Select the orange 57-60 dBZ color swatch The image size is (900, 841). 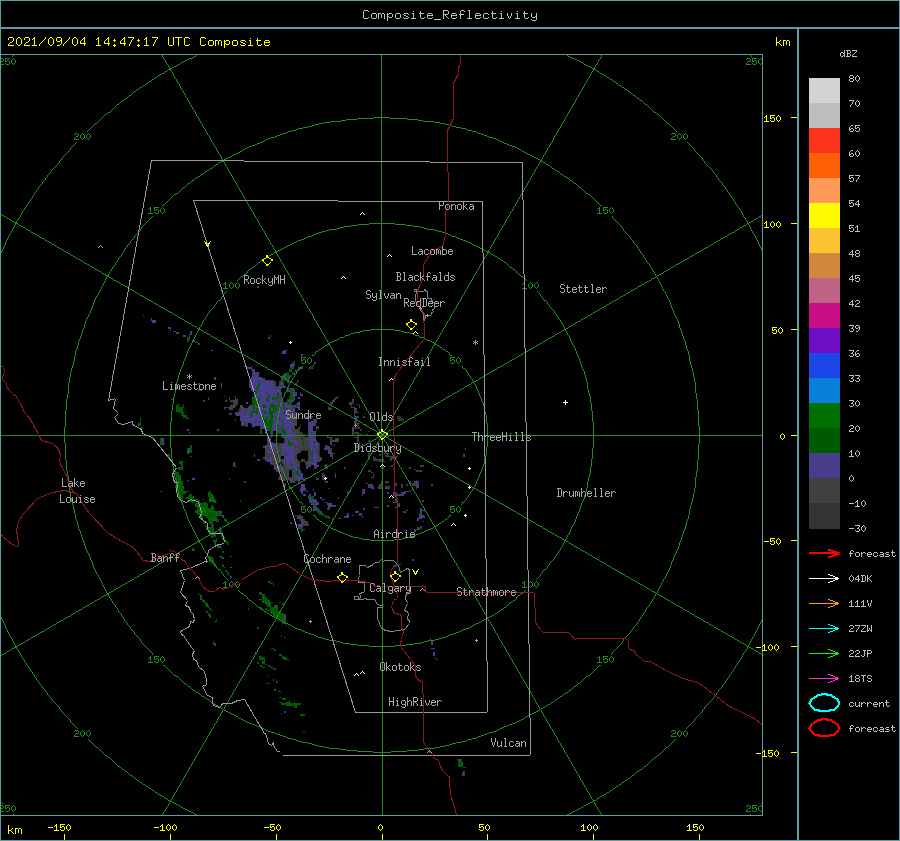click(x=824, y=166)
